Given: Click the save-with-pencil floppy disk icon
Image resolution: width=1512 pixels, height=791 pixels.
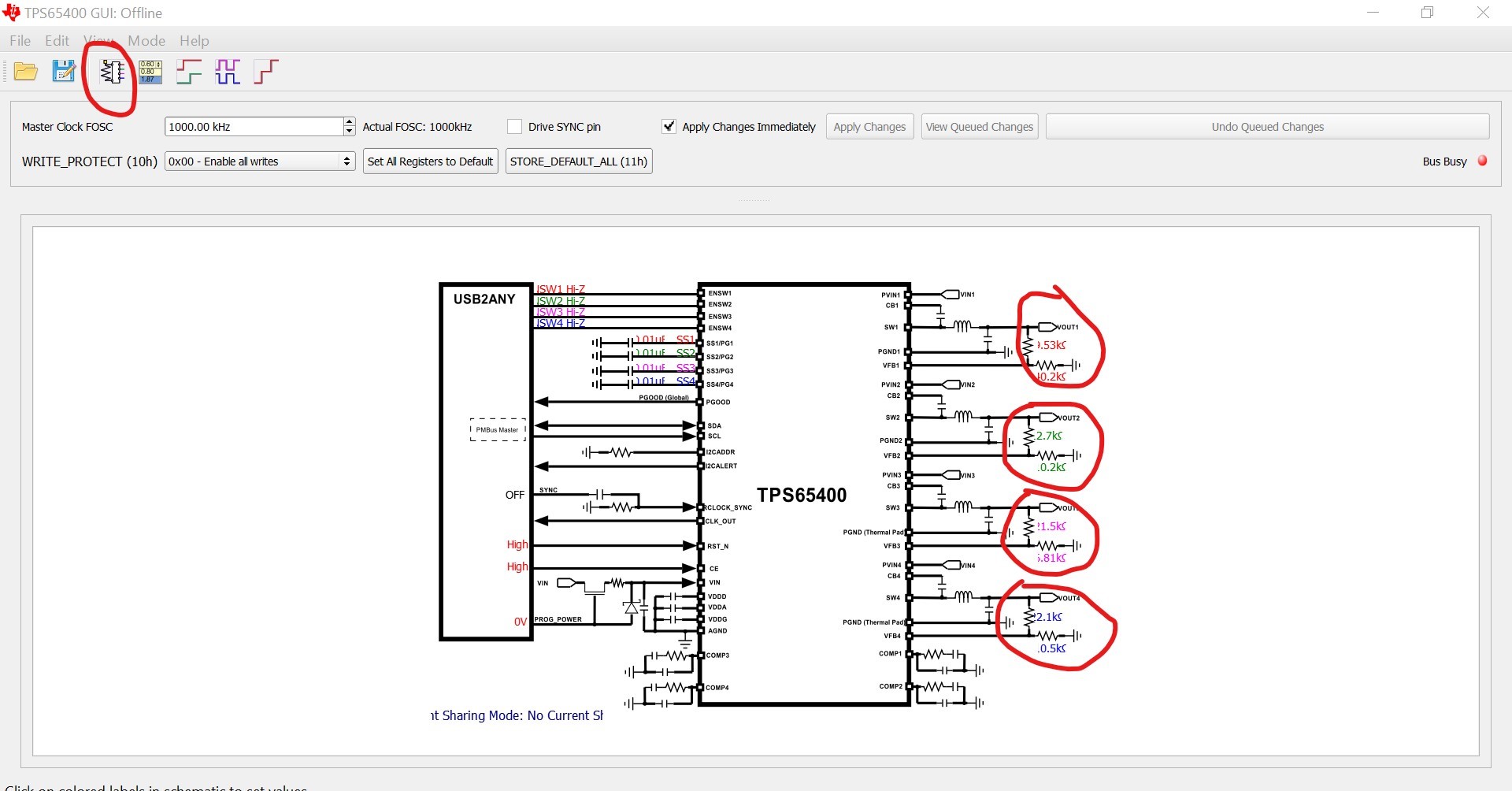Looking at the screenshot, I should click(64, 72).
